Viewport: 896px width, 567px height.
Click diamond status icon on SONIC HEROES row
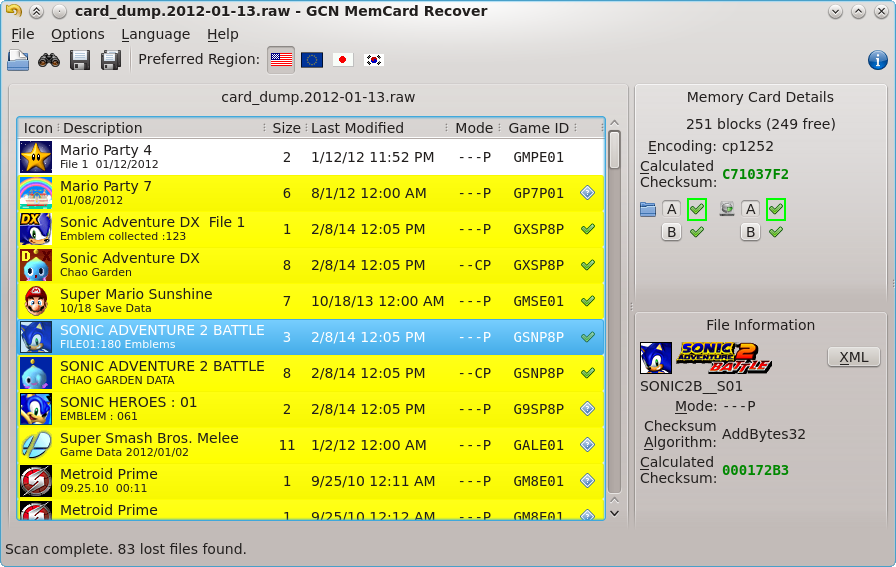pyautogui.click(x=587, y=409)
